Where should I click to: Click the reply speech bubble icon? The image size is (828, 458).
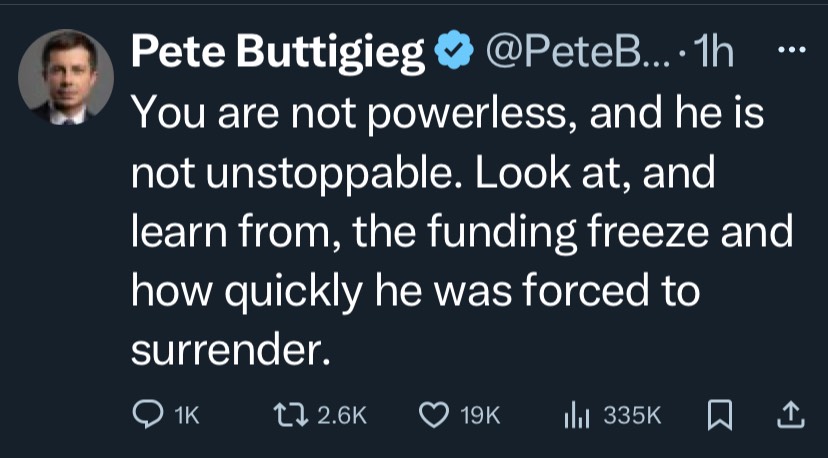coord(147,416)
